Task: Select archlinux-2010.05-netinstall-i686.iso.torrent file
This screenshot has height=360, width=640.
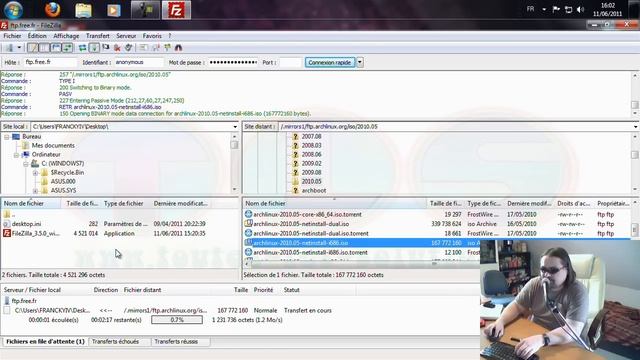Action: [x=310, y=253]
